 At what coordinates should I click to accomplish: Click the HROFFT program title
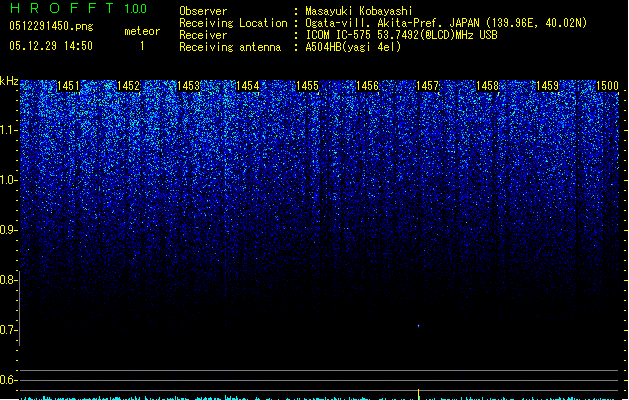56,9
